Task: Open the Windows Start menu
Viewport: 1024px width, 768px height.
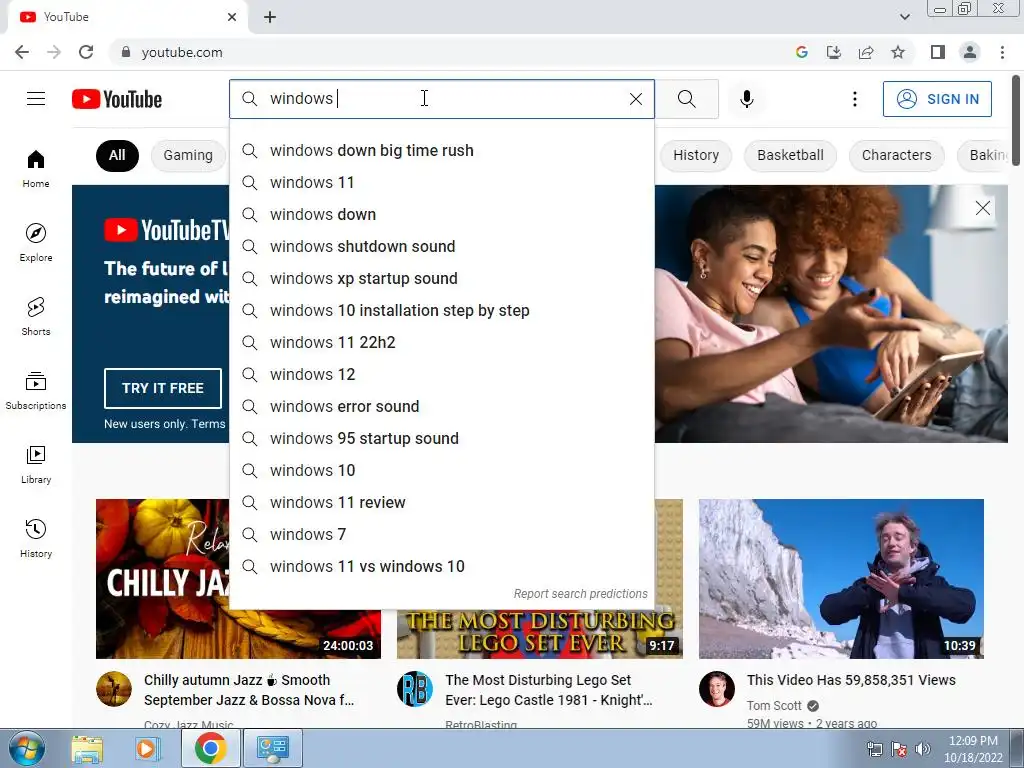Action: (27, 748)
